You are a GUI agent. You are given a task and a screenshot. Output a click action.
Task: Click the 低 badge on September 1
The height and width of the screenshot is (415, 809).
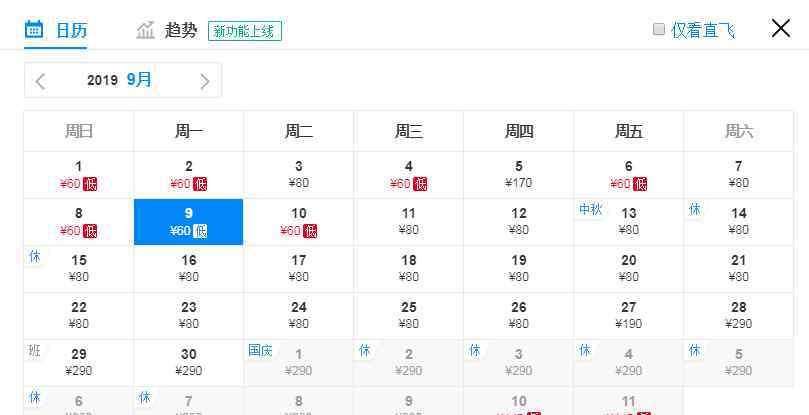[90, 184]
